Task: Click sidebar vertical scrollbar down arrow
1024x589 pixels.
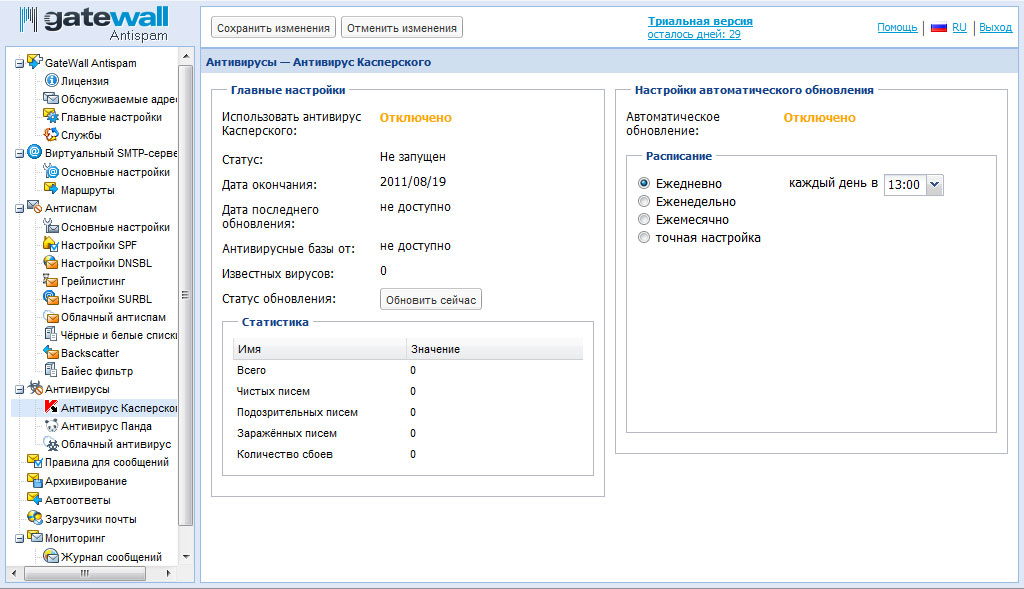Action: click(186, 556)
